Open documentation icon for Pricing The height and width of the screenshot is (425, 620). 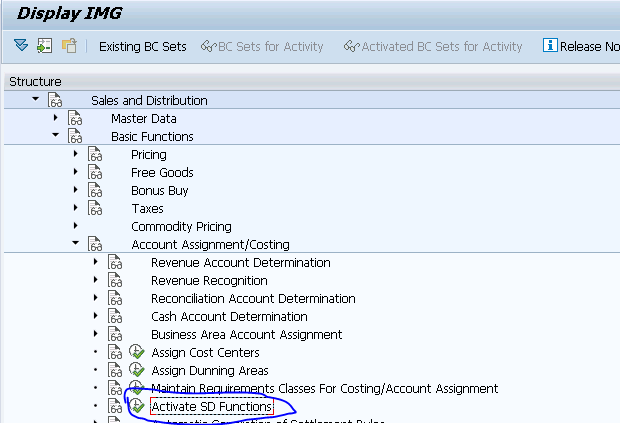point(96,155)
